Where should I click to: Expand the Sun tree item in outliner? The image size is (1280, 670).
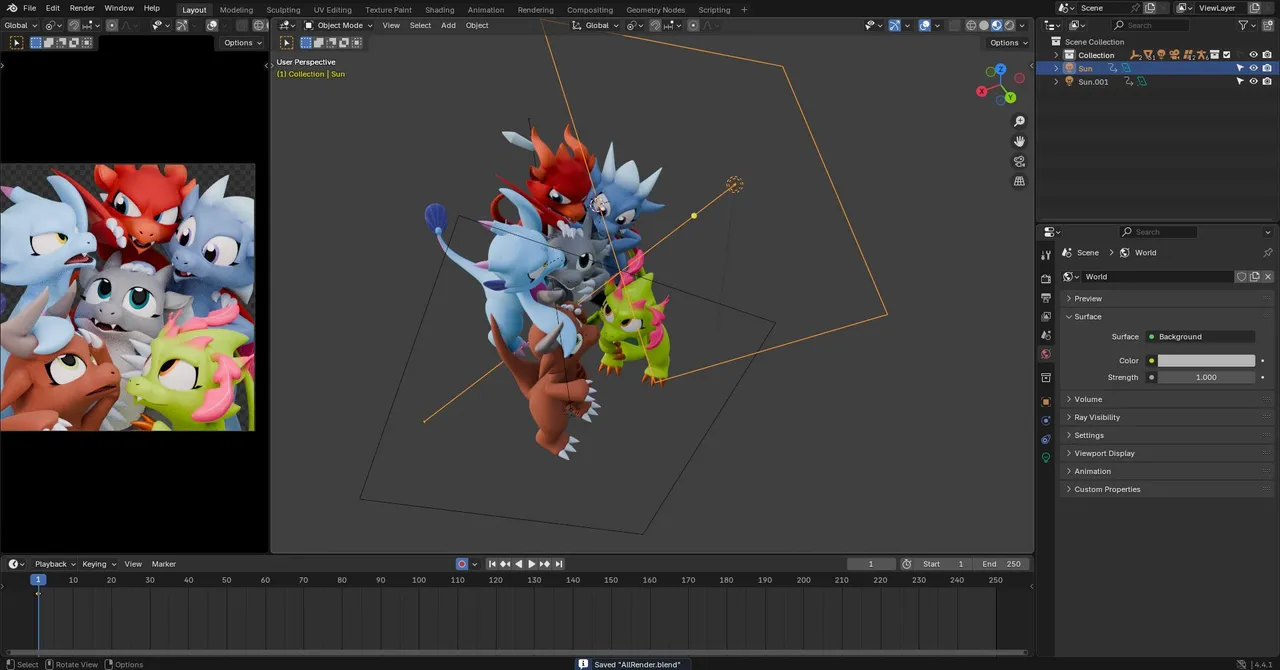tap(1056, 68)
